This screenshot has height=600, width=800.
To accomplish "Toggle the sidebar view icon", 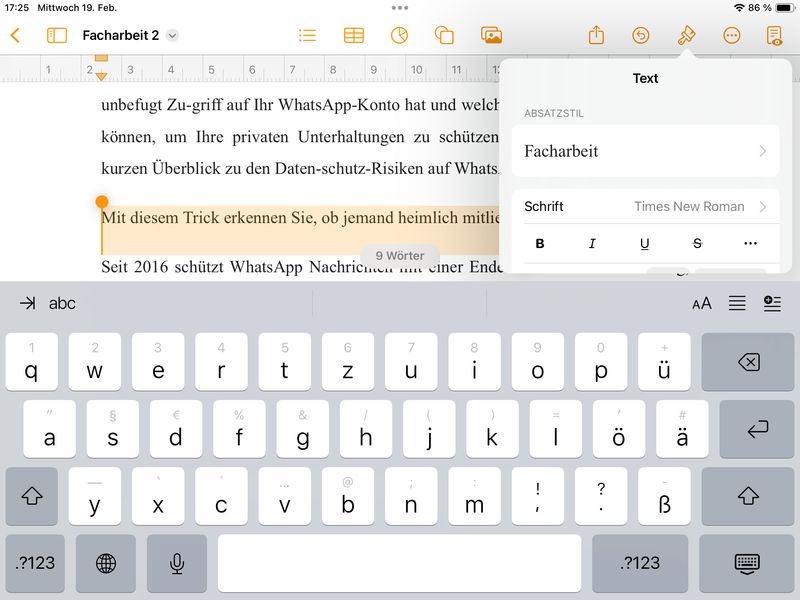I will (57, 35).
